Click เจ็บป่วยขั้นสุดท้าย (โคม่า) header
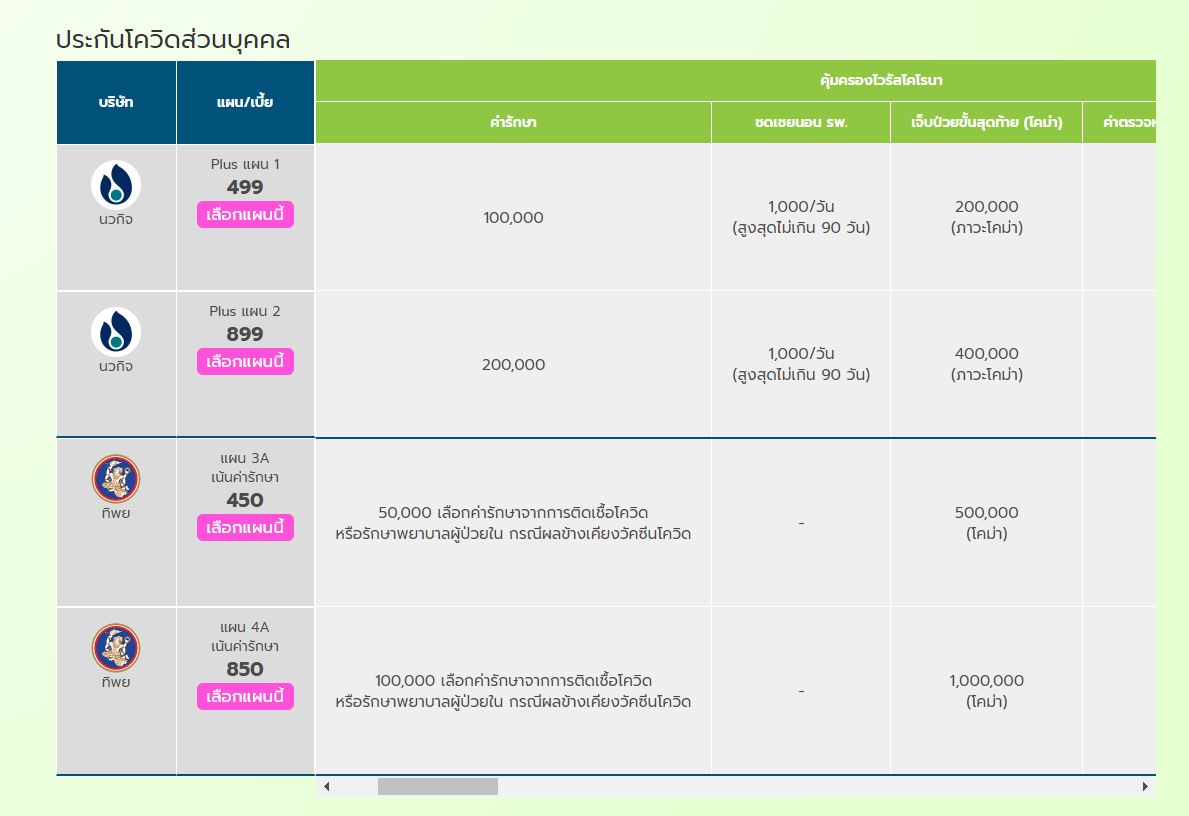 [987, 122]
